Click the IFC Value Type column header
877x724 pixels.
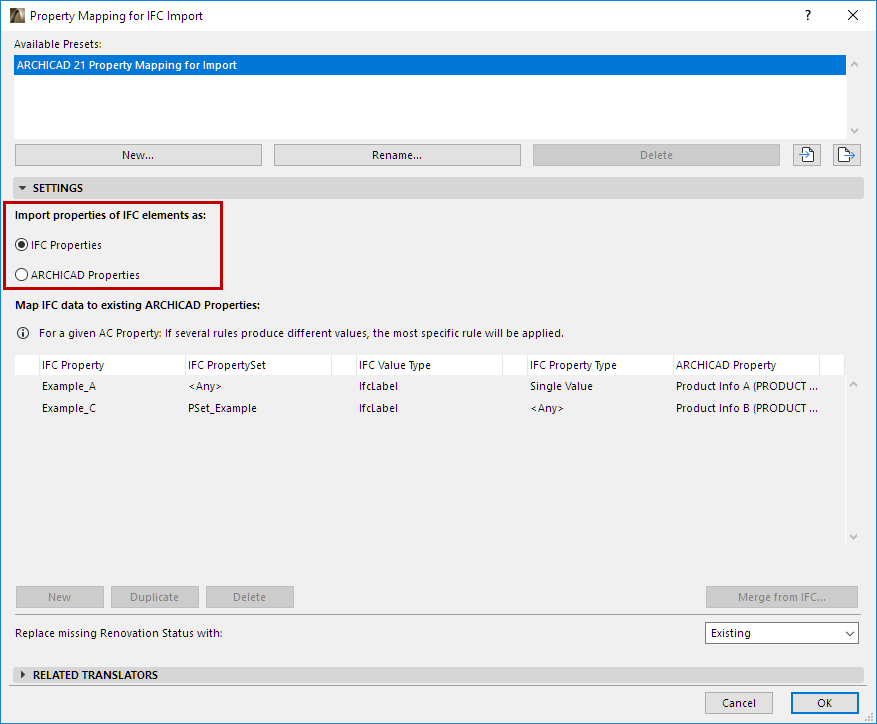(x=429, y=365)
